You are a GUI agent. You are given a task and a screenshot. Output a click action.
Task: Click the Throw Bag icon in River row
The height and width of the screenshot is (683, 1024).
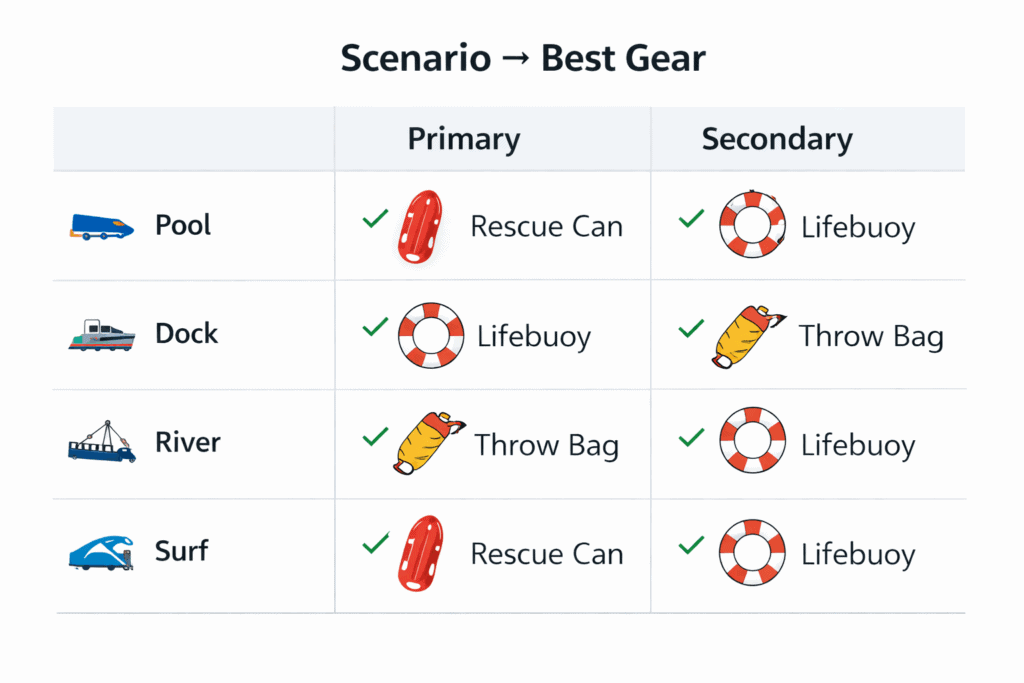427,443
